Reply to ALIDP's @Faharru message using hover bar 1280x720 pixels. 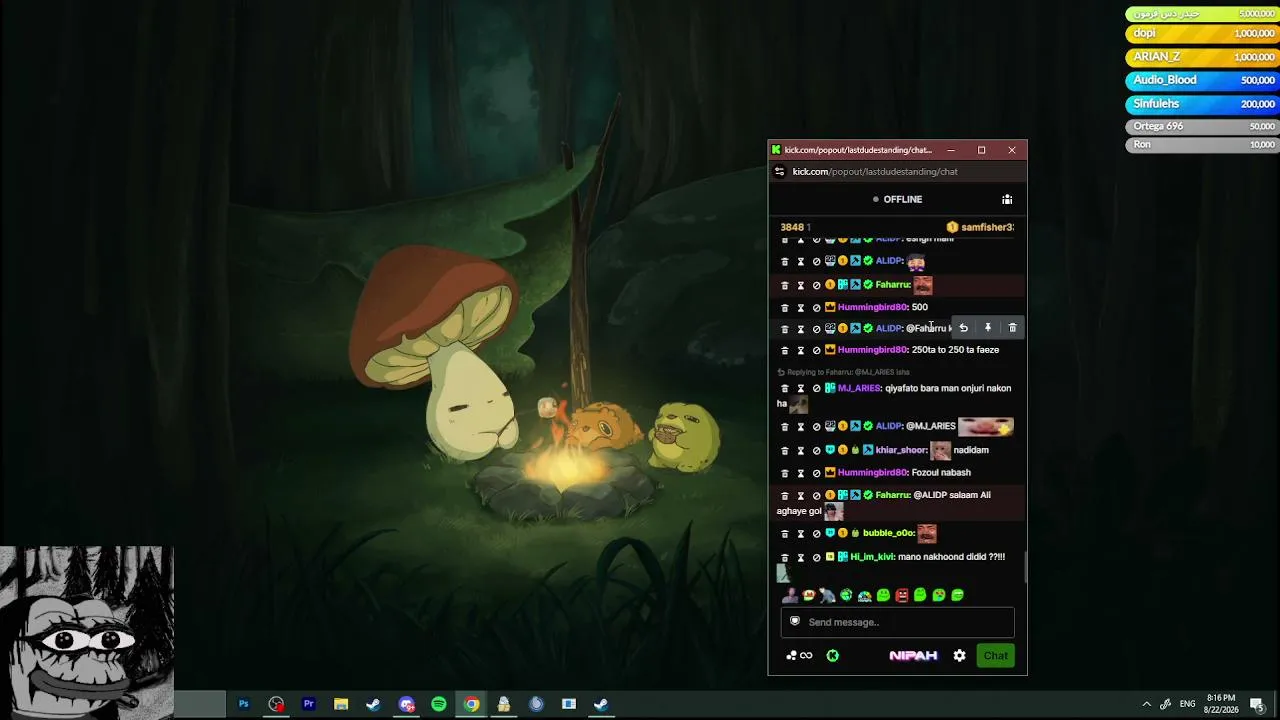(x=963, y=328)
